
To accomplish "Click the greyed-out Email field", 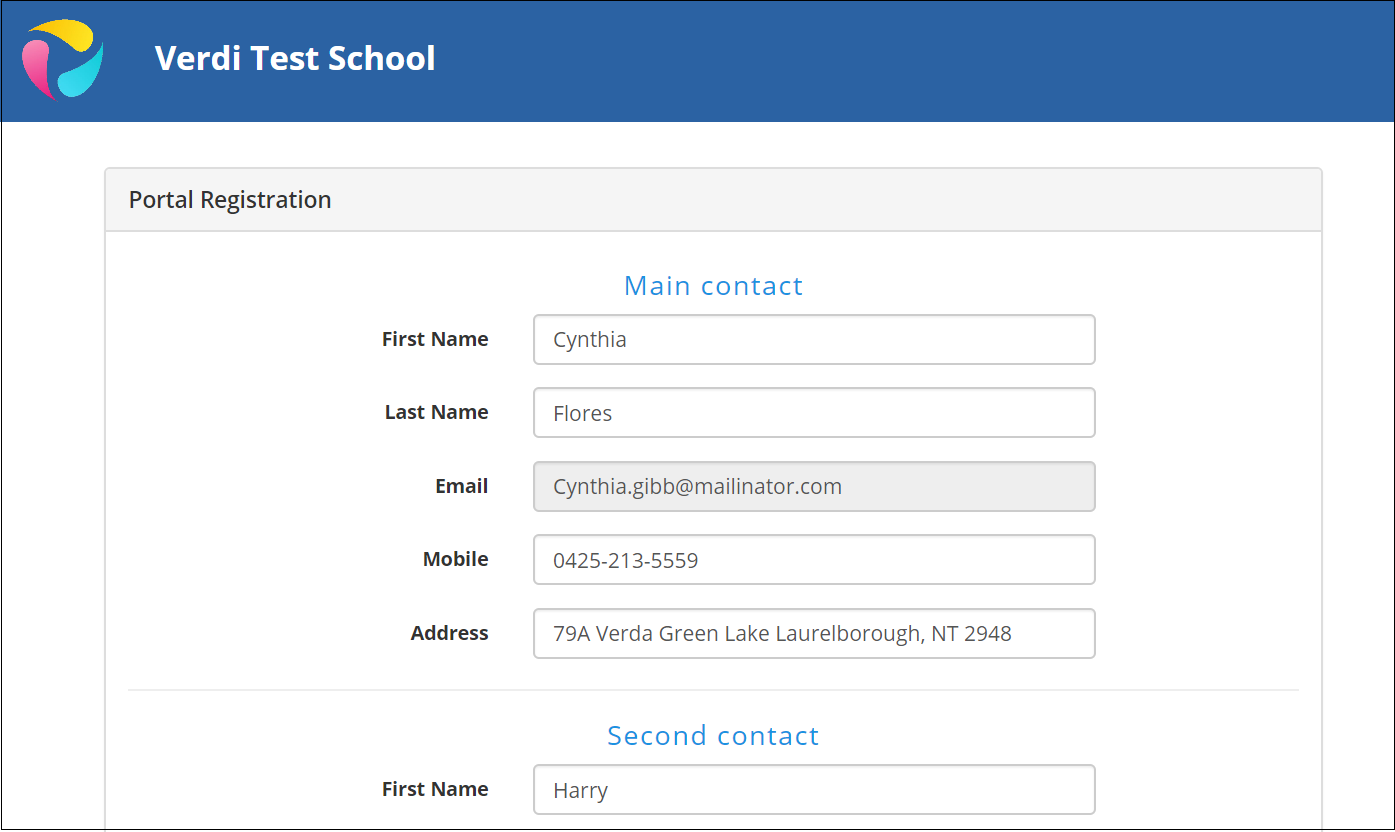I will [x=814, y=487].
